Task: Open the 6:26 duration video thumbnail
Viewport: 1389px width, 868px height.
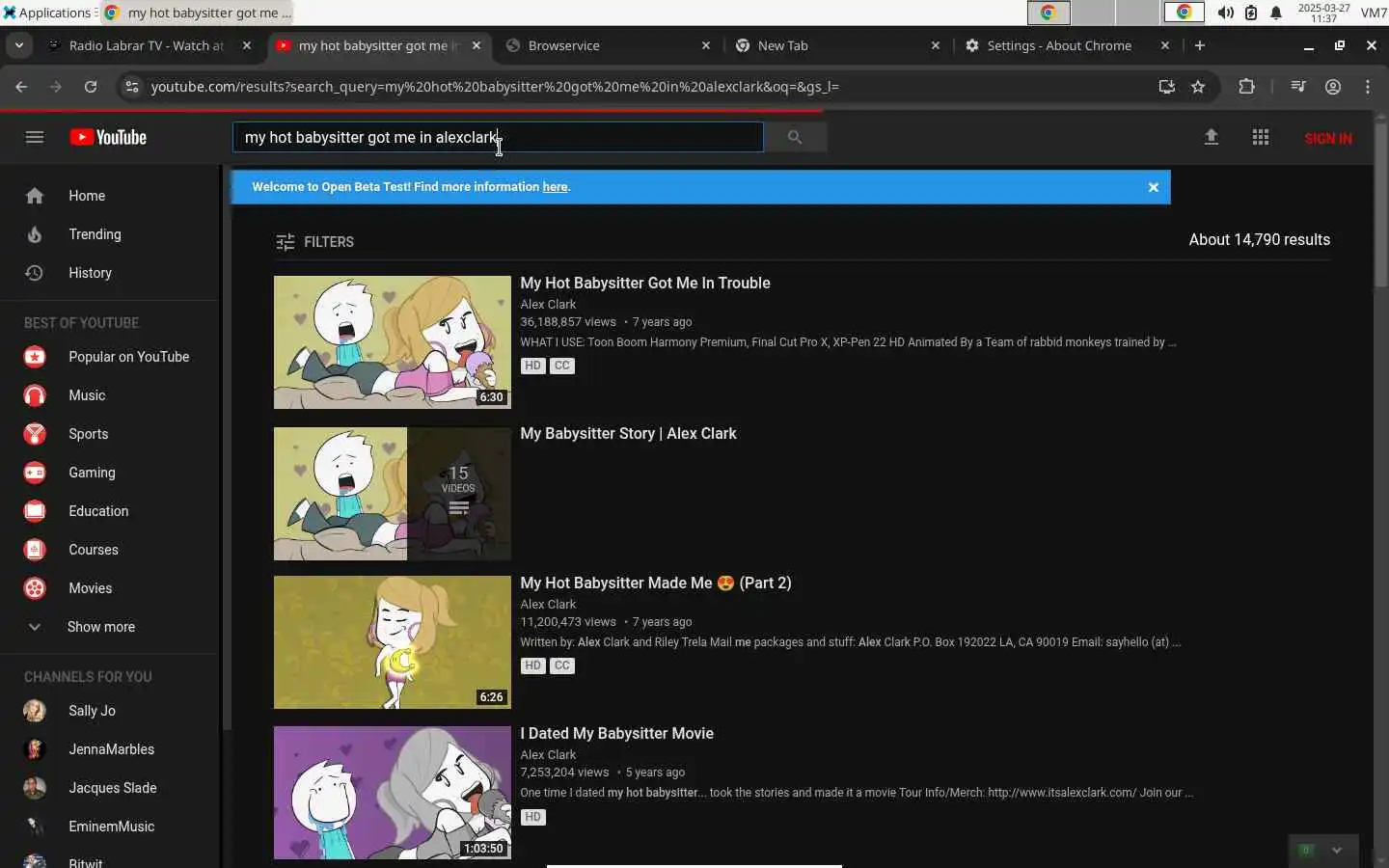Action: [393, 642]
